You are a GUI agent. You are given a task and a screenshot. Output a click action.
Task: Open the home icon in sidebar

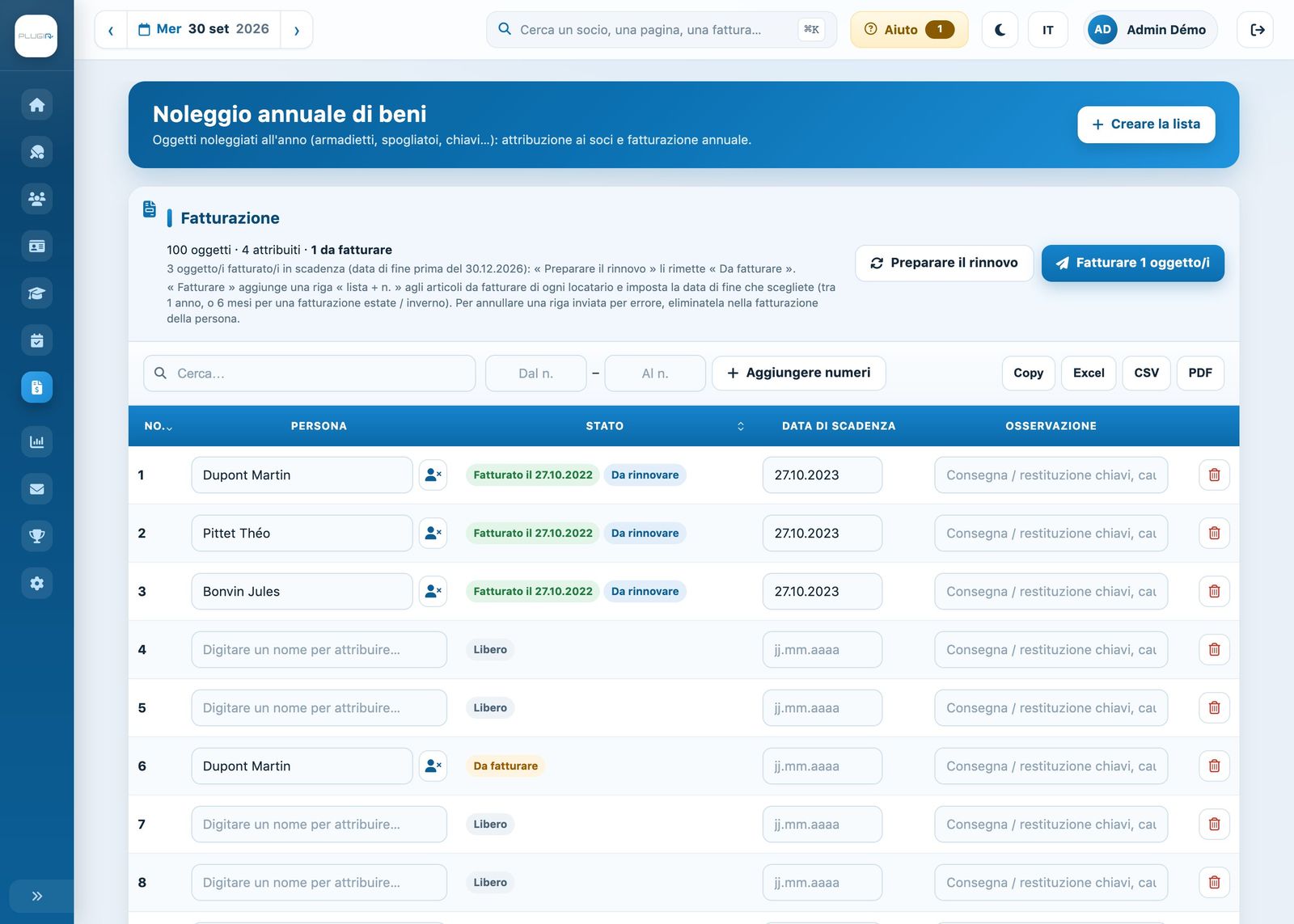[36, 104]
